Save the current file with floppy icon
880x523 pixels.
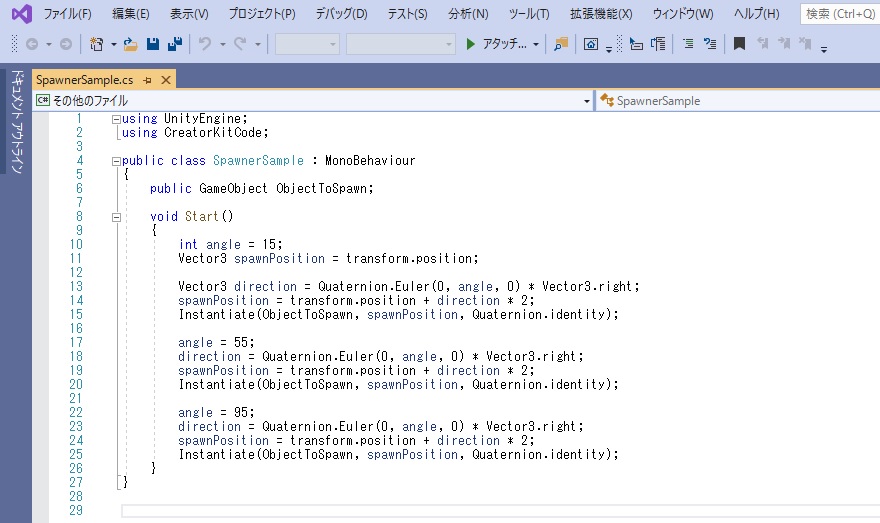click(x=153, y=44)
